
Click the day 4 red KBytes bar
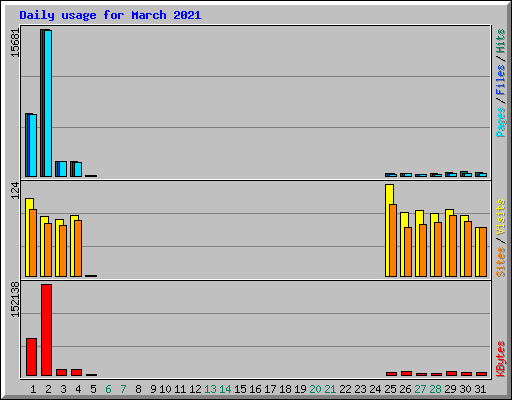click(x=76, y=372)
